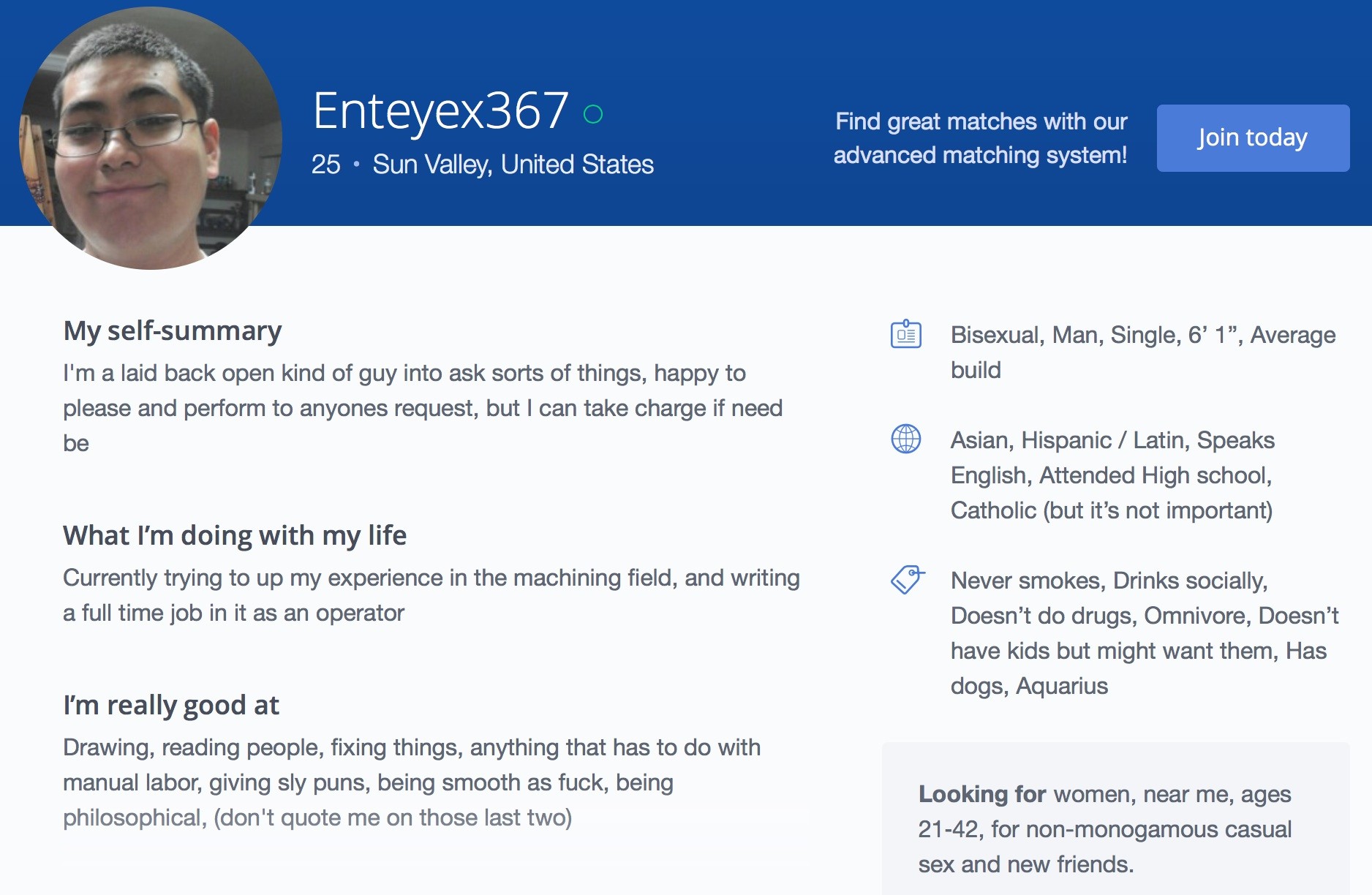Open the circular profile photo

click(x=151, y=138)
